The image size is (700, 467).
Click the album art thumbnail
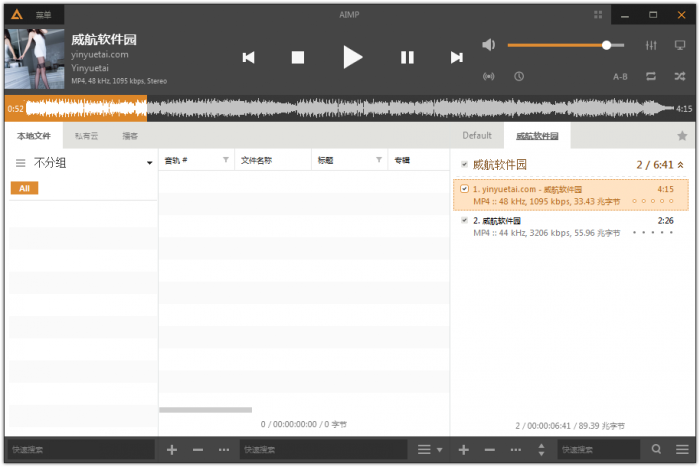(x=34, y=59)
